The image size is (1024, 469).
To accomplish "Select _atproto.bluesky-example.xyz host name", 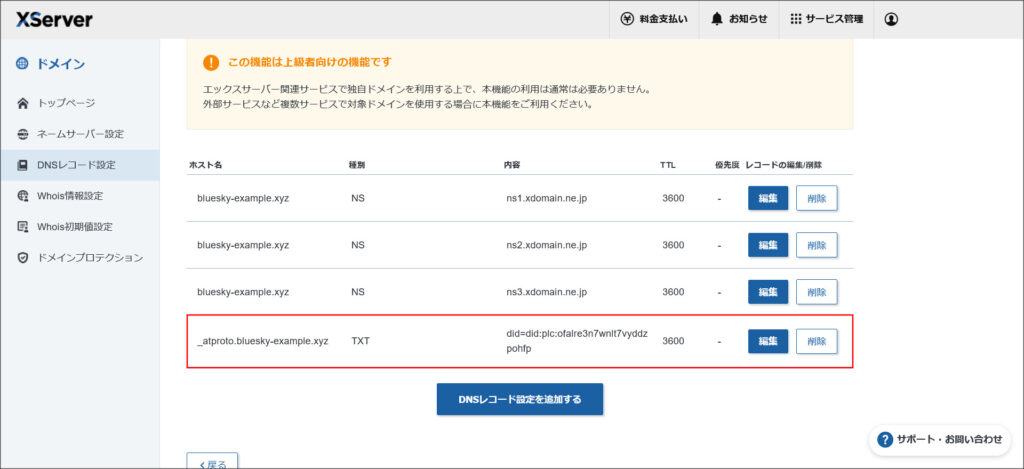I will (x=263, y=341).
